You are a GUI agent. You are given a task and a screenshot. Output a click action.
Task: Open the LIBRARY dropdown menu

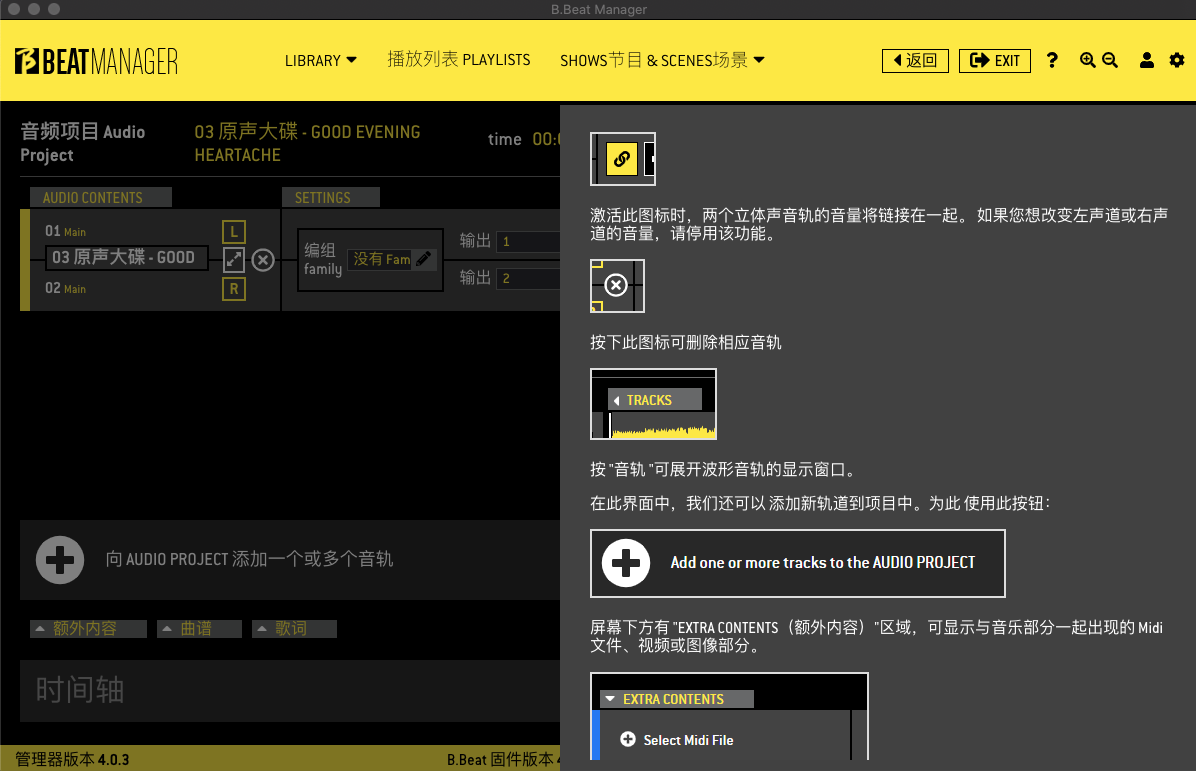pyautogui.click(x=320, y=60)
